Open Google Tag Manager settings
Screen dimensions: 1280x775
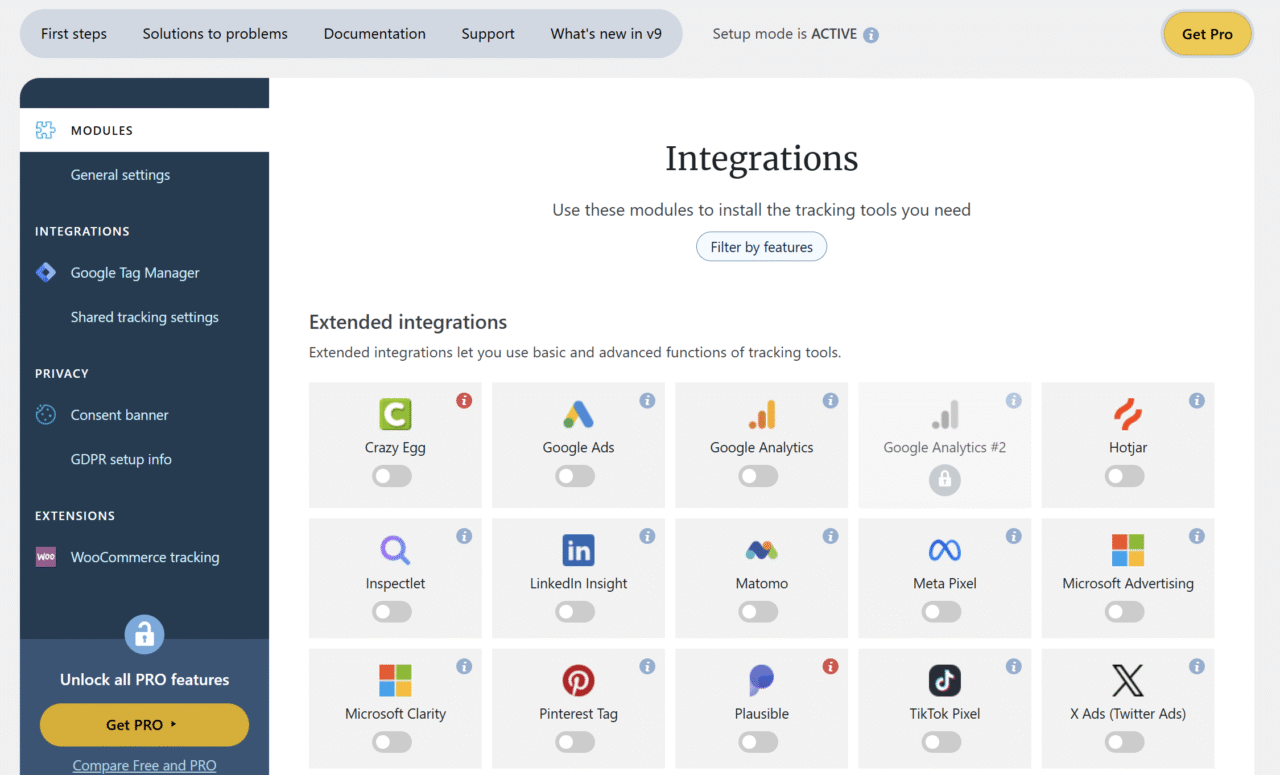click(135, 273)
